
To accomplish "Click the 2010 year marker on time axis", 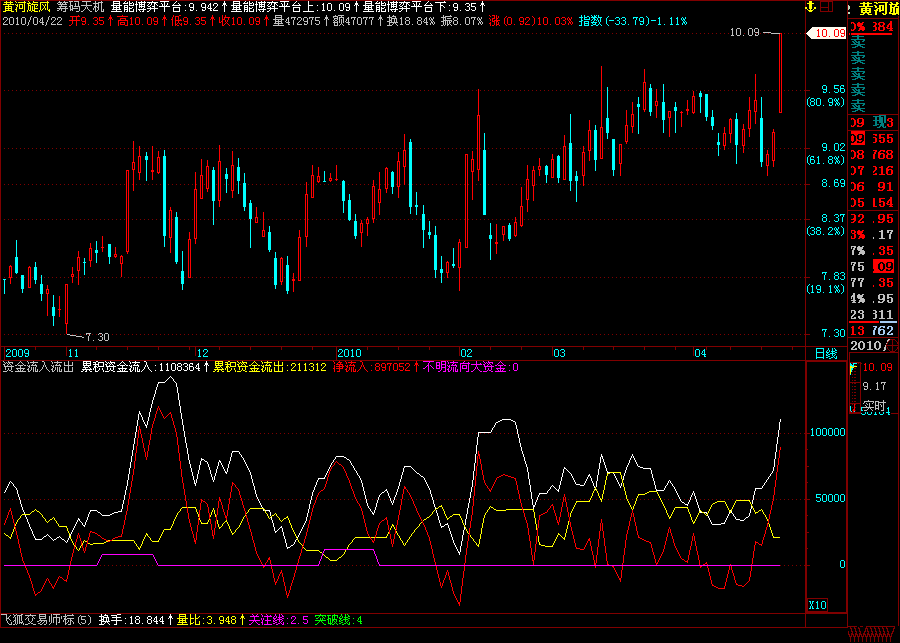I will coord(348,353).
